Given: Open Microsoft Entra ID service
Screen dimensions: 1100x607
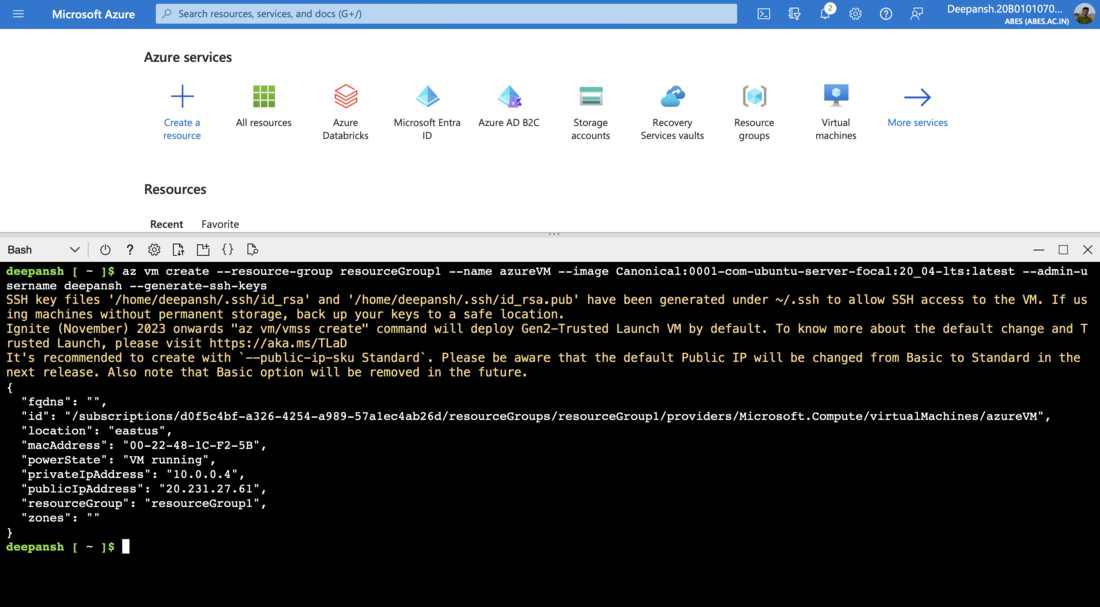Looking at the screenshot, I should coord(427,111).
